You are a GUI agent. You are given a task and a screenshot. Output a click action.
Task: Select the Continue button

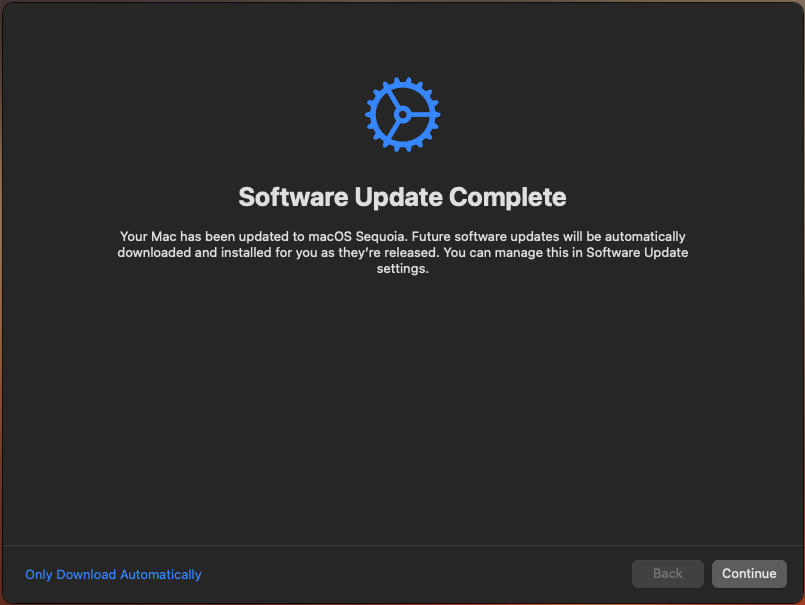[749, 574]
